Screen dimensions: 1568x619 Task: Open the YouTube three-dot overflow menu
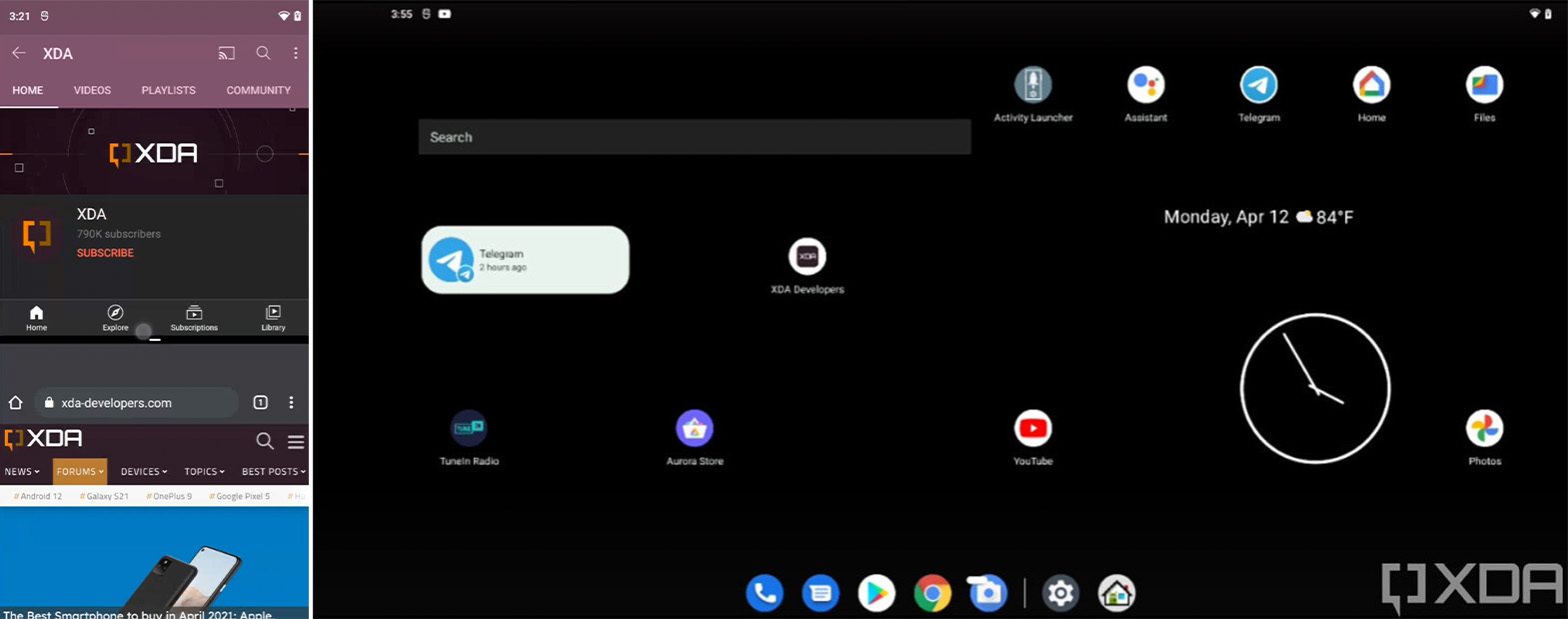(x=296, y=53)
